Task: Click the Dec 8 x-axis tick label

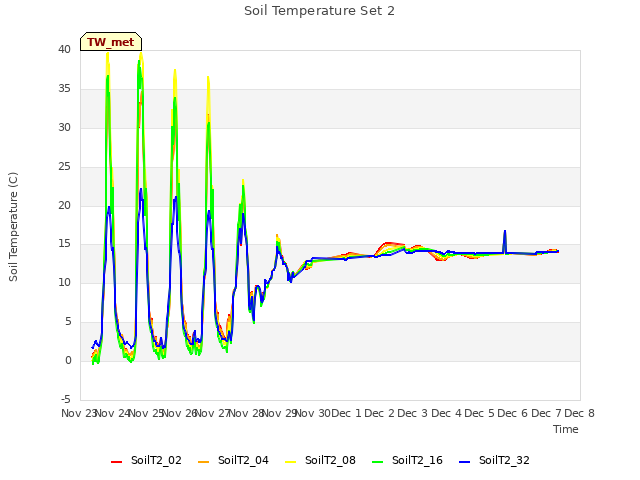Action: 579,413
